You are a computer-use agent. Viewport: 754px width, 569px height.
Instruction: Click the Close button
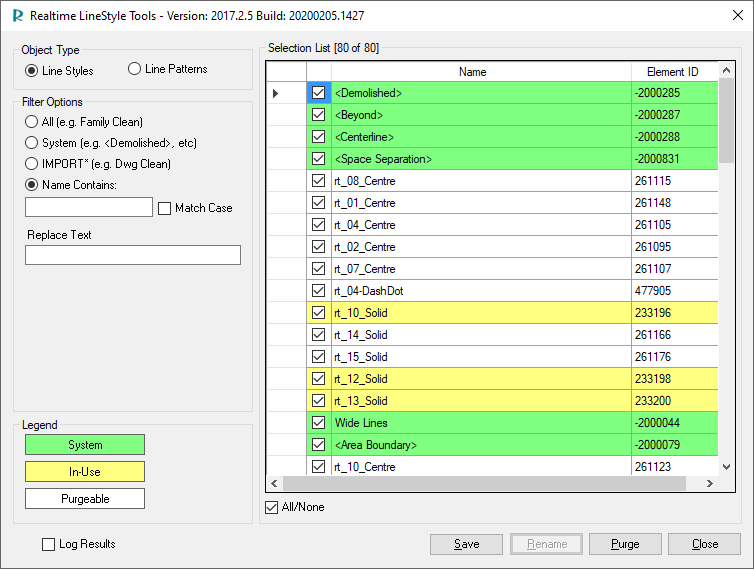pyautogui.click(x=704, y=544)
